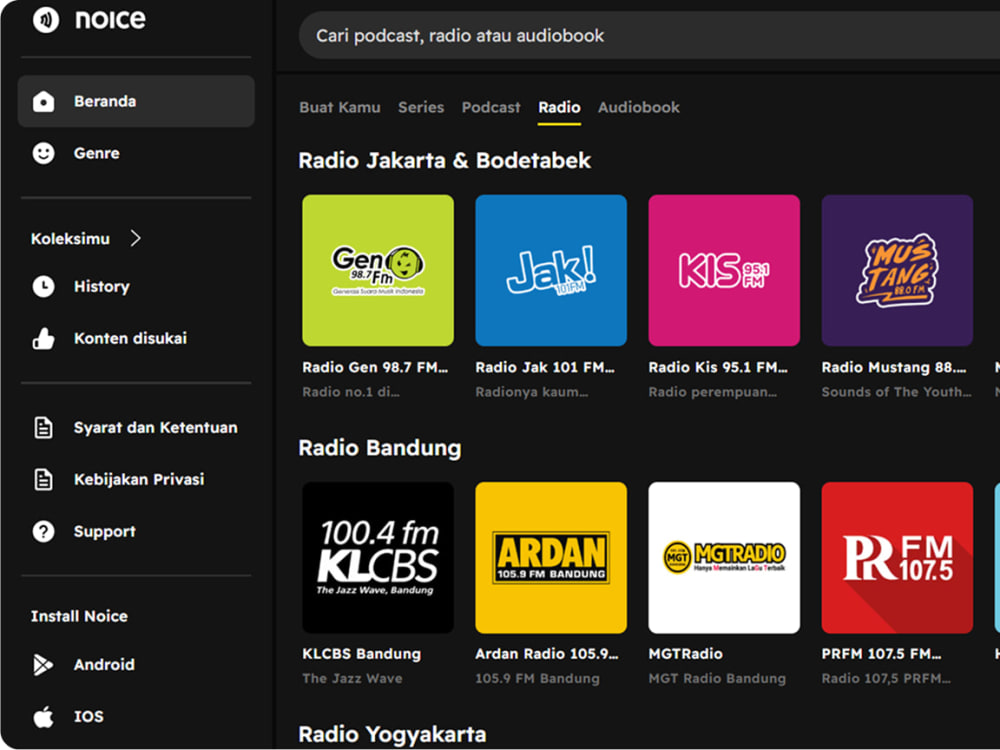Image resolution: width=1000 pixels, height=750 pixels.
Task: Click the Android install link
Action: pos(104,665)
